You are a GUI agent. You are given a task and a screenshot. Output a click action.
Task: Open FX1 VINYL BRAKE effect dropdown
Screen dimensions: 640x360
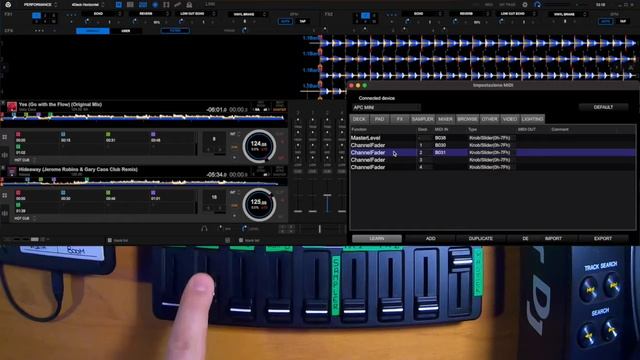[248, 14]
